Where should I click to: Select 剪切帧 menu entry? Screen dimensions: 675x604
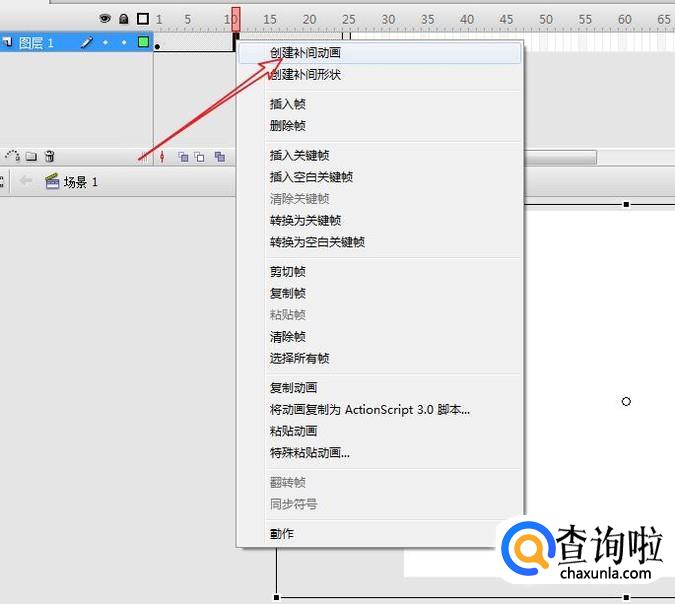pyautogui.click(x=380, y=272)
